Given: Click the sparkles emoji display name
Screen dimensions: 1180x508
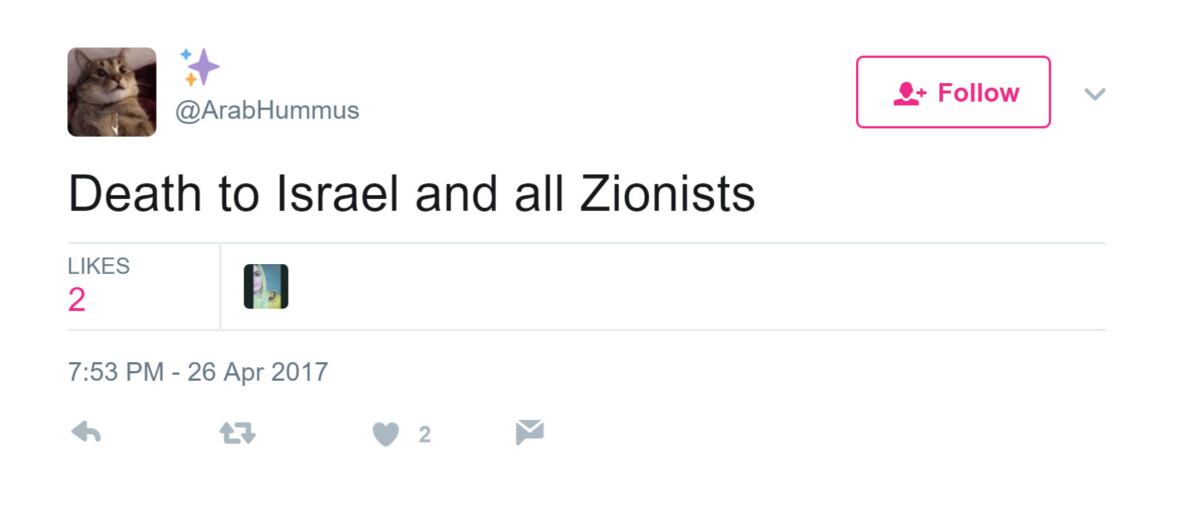Looking at the screenshot, I should pos(200,67).
